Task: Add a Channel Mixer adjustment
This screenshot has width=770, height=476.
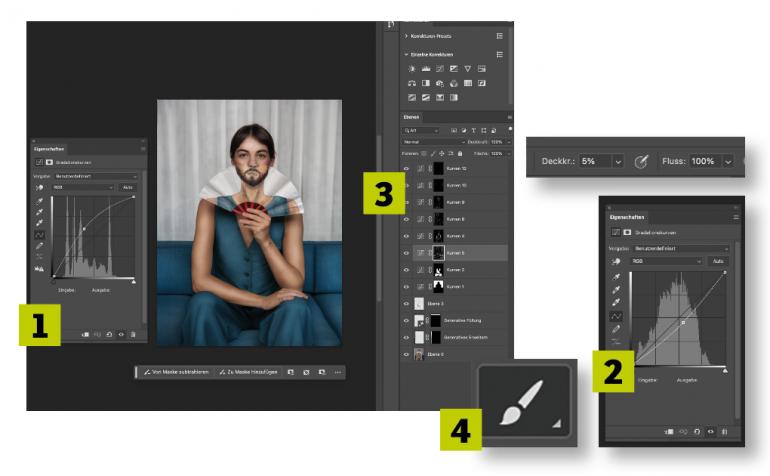Action: click(x=454, y=83)
